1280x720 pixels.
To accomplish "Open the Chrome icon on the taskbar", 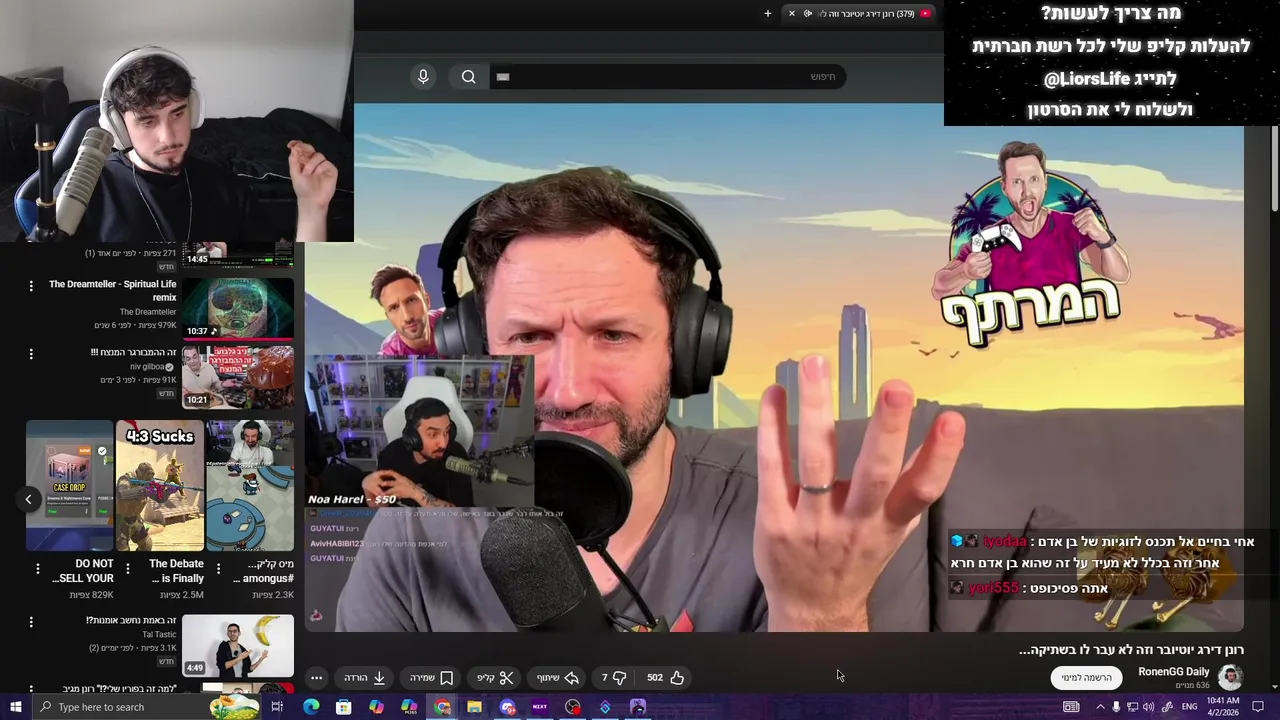I will click(442, 707).
